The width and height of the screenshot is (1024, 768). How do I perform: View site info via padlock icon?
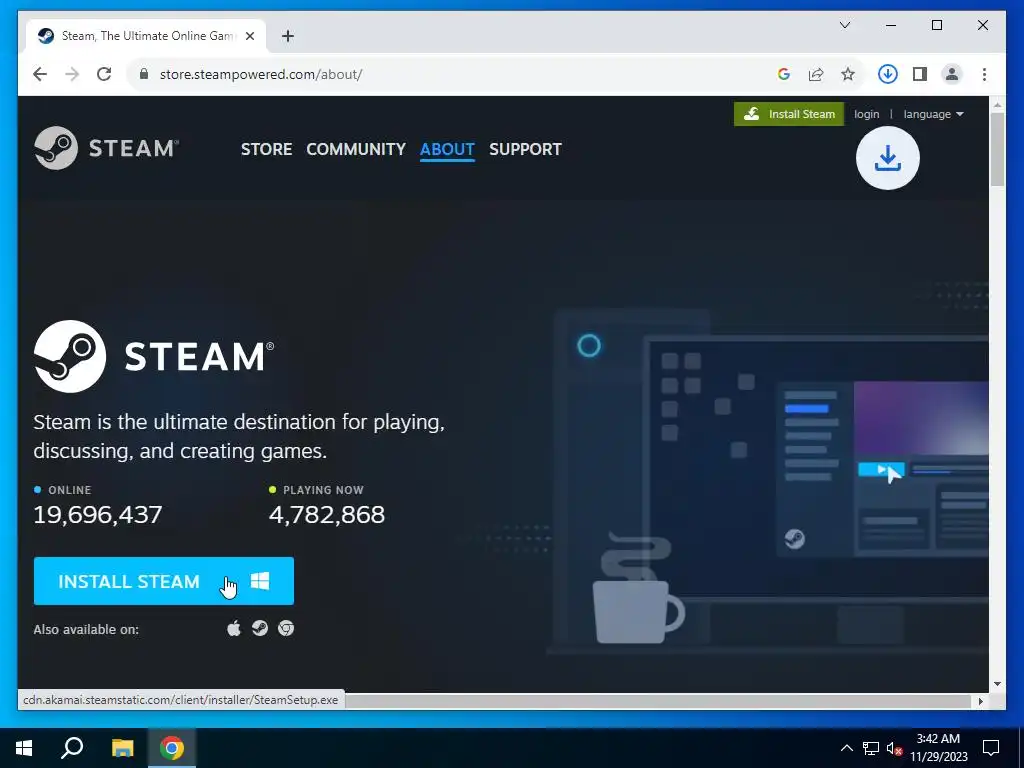144,74
